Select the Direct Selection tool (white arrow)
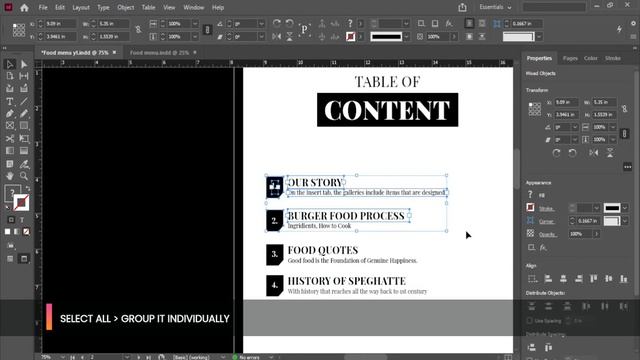The width and height of the screenshot is (640, 360). [x=24, y=64]
